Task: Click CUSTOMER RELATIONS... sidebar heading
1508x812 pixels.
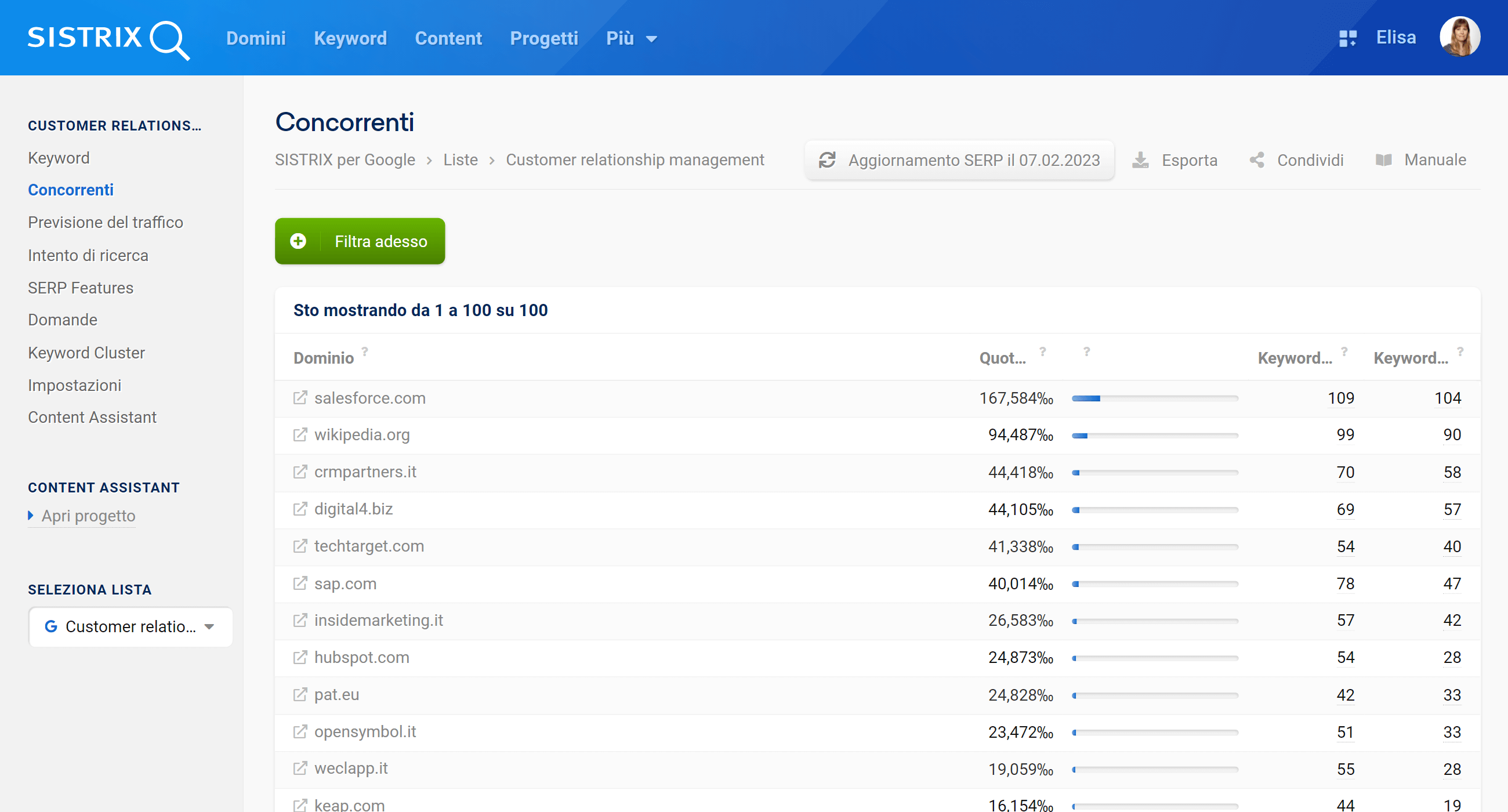Action: (x=115, y=126)
